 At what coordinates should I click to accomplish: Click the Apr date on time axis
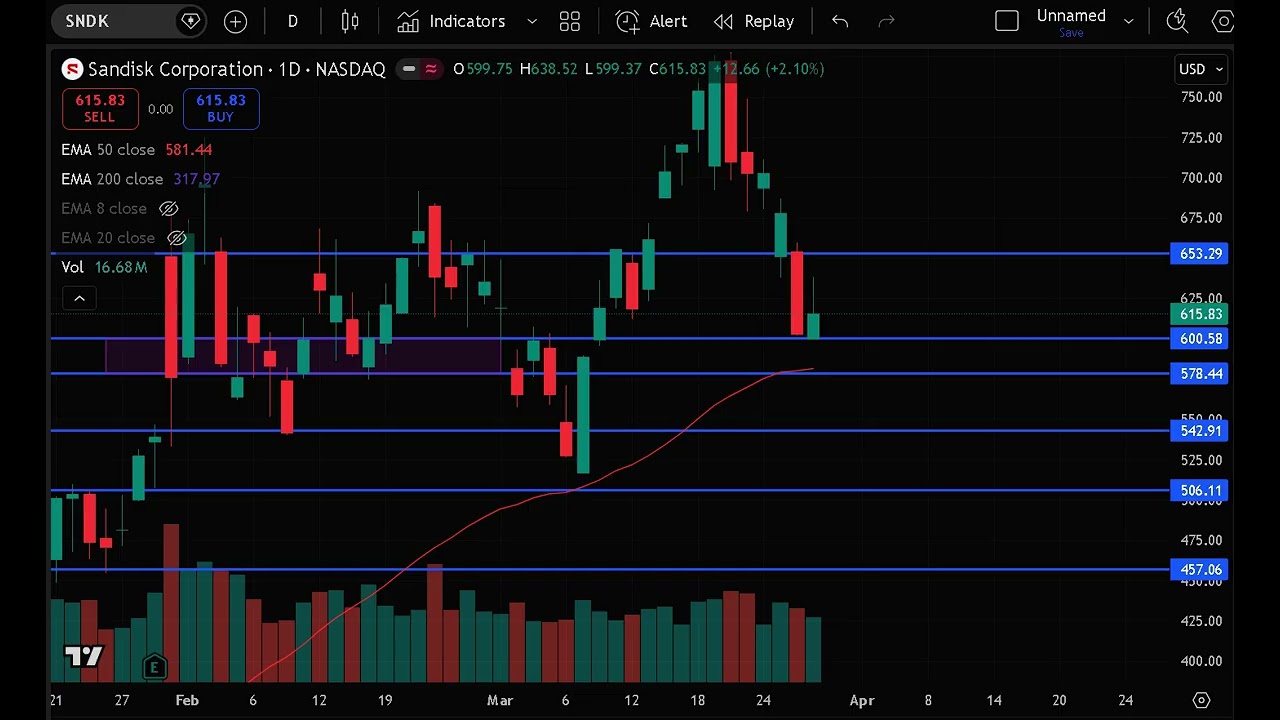coord(862,701)
